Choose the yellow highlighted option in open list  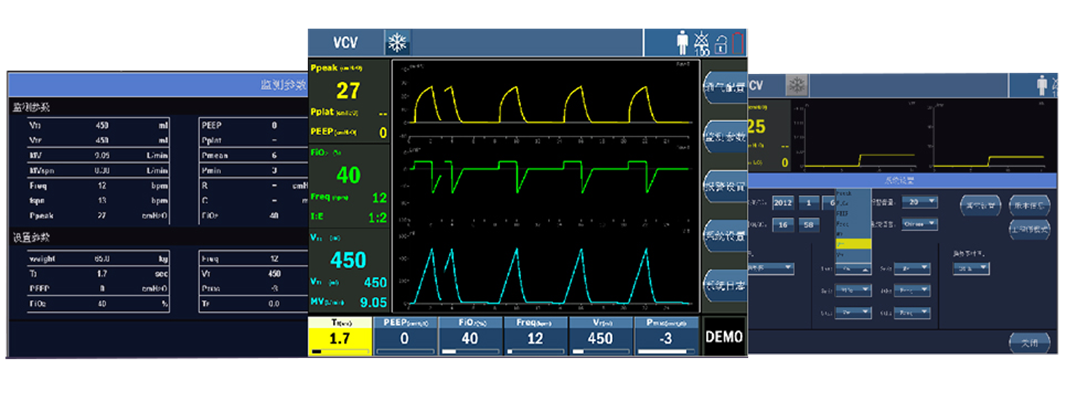(853, 243)
